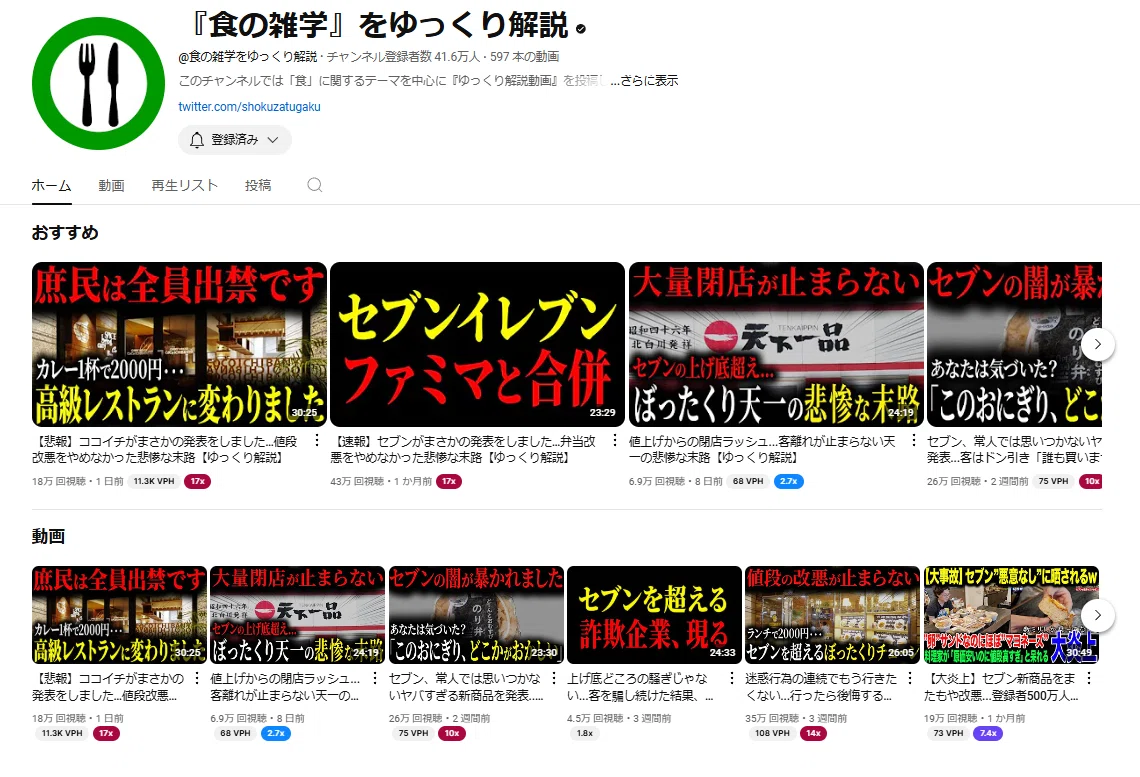
Task: Click the 68 VPH badge under the featured 天一 video
Action: pyautogui.click(x=748, y=481)
